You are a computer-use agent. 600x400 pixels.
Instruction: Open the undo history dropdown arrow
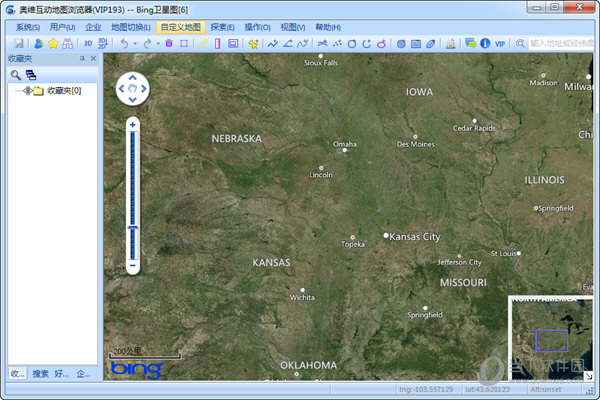coord(135,44)
